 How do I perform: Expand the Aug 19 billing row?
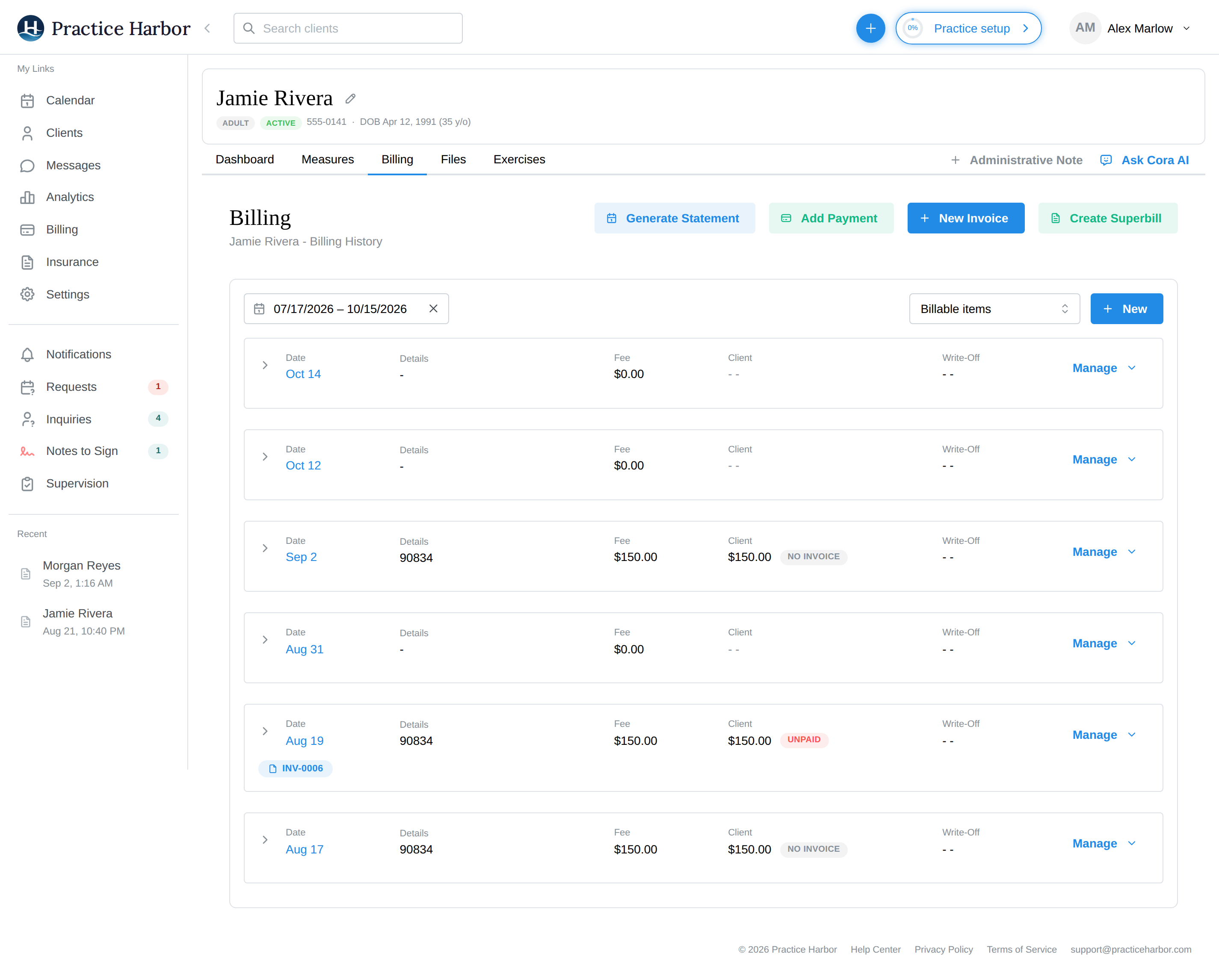[265, 732]
